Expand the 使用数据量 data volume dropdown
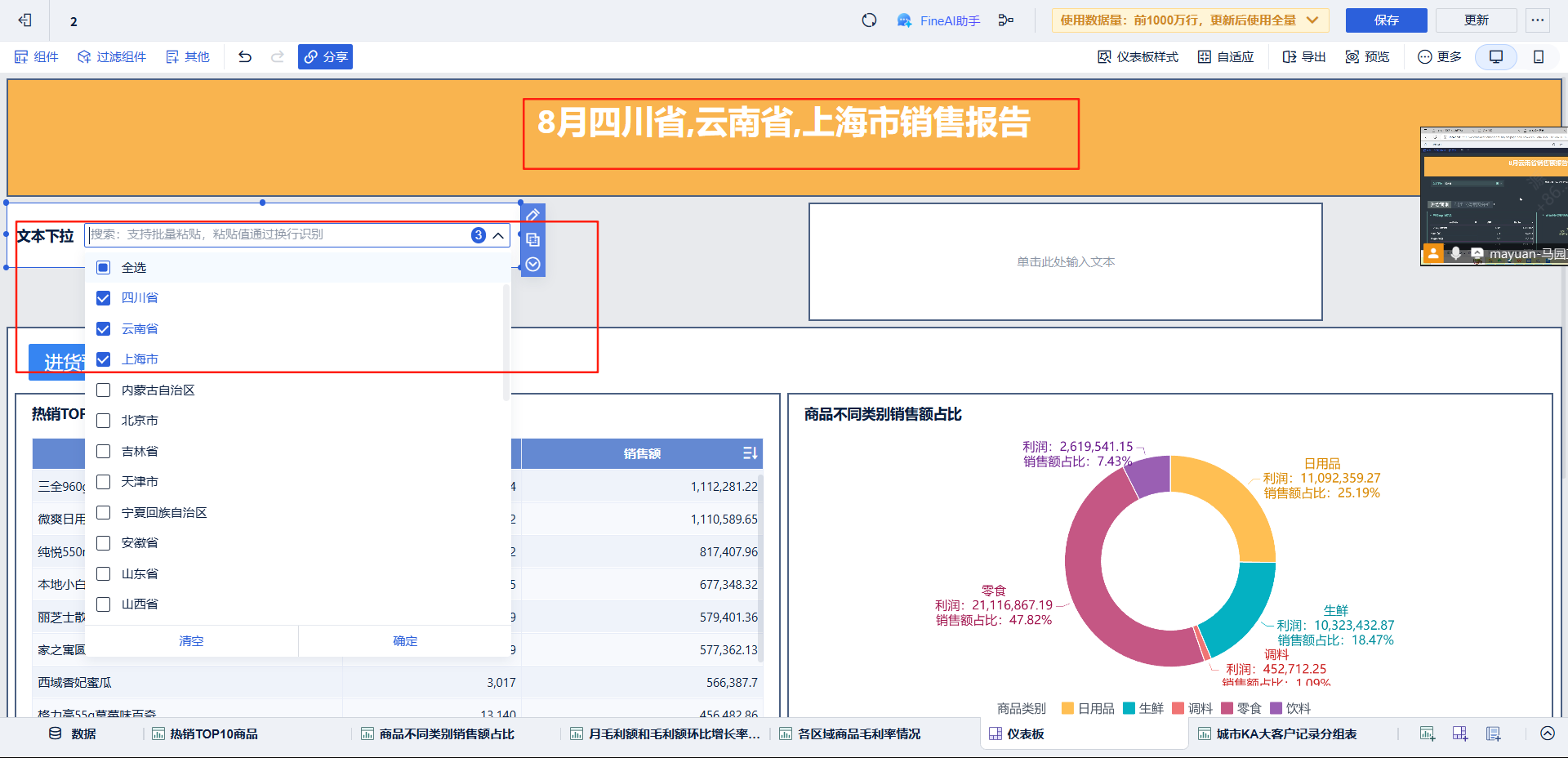The width and height of the screenshot is (1568, 758). [x=1312, y=20]
